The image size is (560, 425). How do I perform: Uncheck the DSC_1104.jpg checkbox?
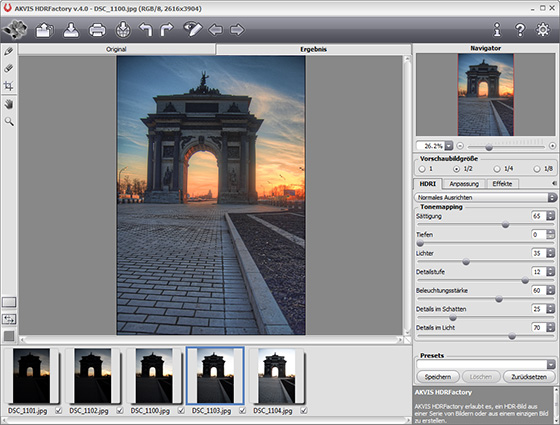[304, 411]
